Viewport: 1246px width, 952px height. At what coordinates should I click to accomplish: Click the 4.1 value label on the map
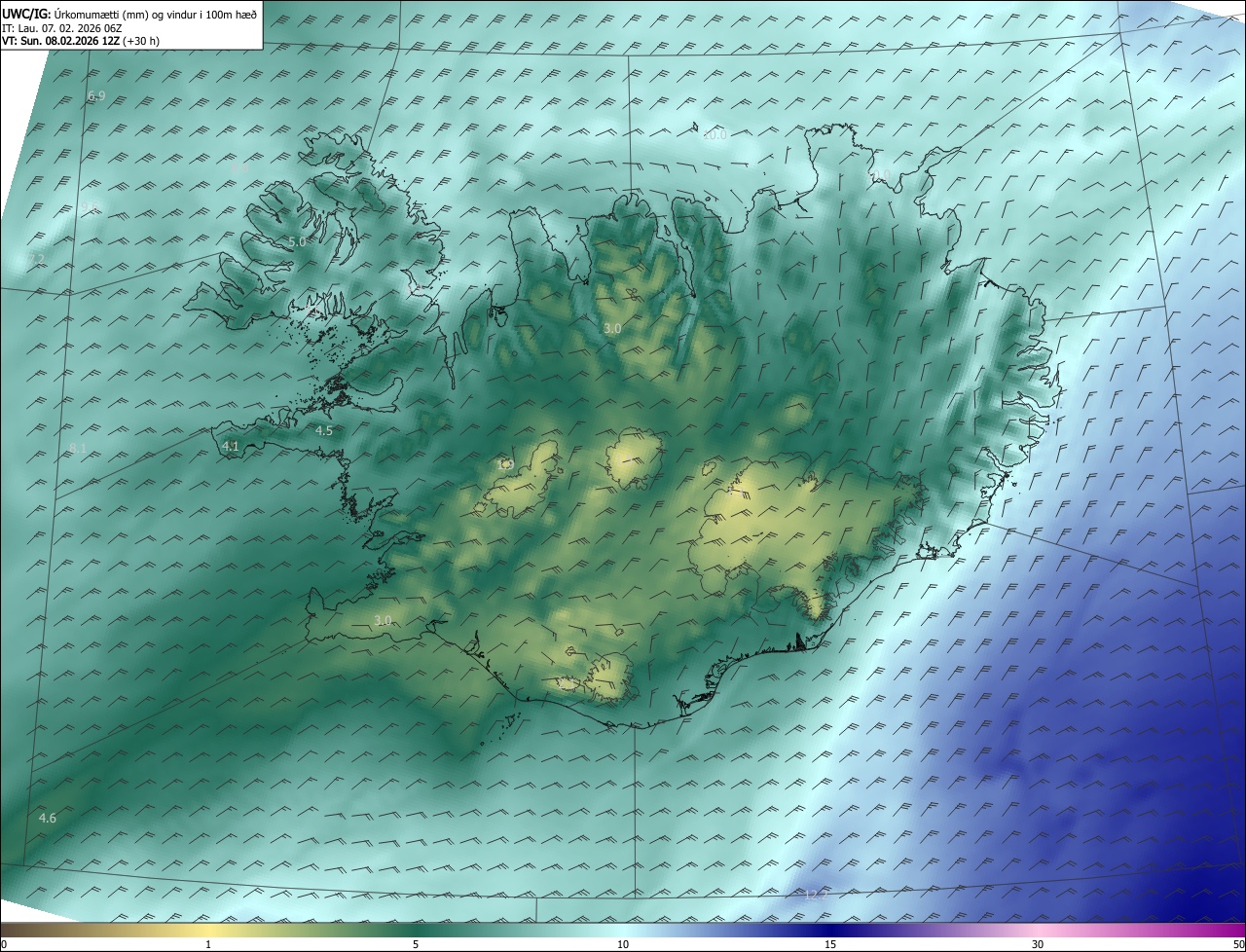(231, 447)
